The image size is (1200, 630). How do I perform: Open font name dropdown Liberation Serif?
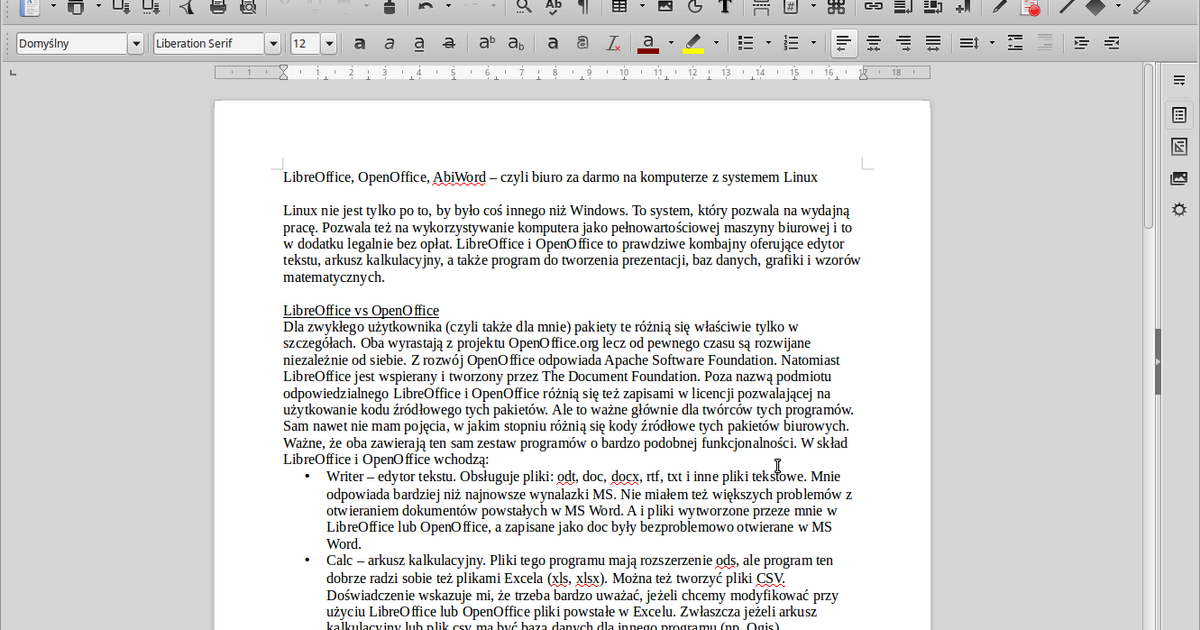tap(272, 44)
